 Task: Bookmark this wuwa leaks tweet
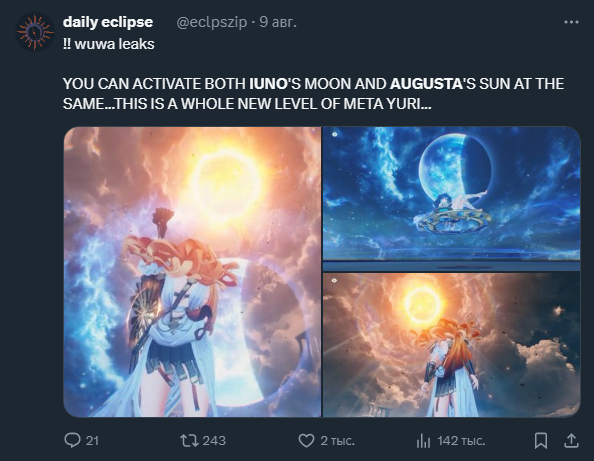tap(541, 441)
